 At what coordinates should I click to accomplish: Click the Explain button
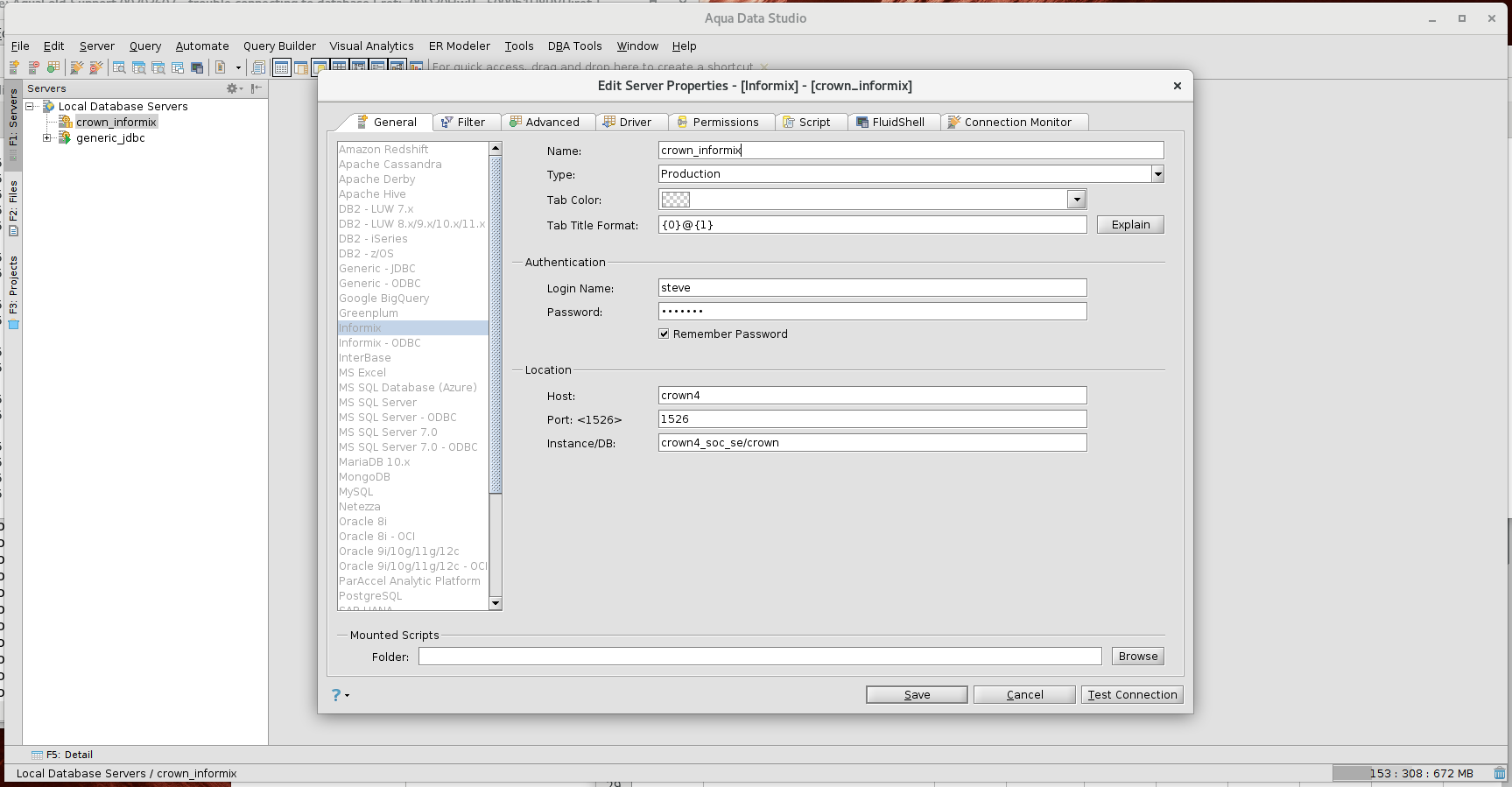click(1129, 225)
